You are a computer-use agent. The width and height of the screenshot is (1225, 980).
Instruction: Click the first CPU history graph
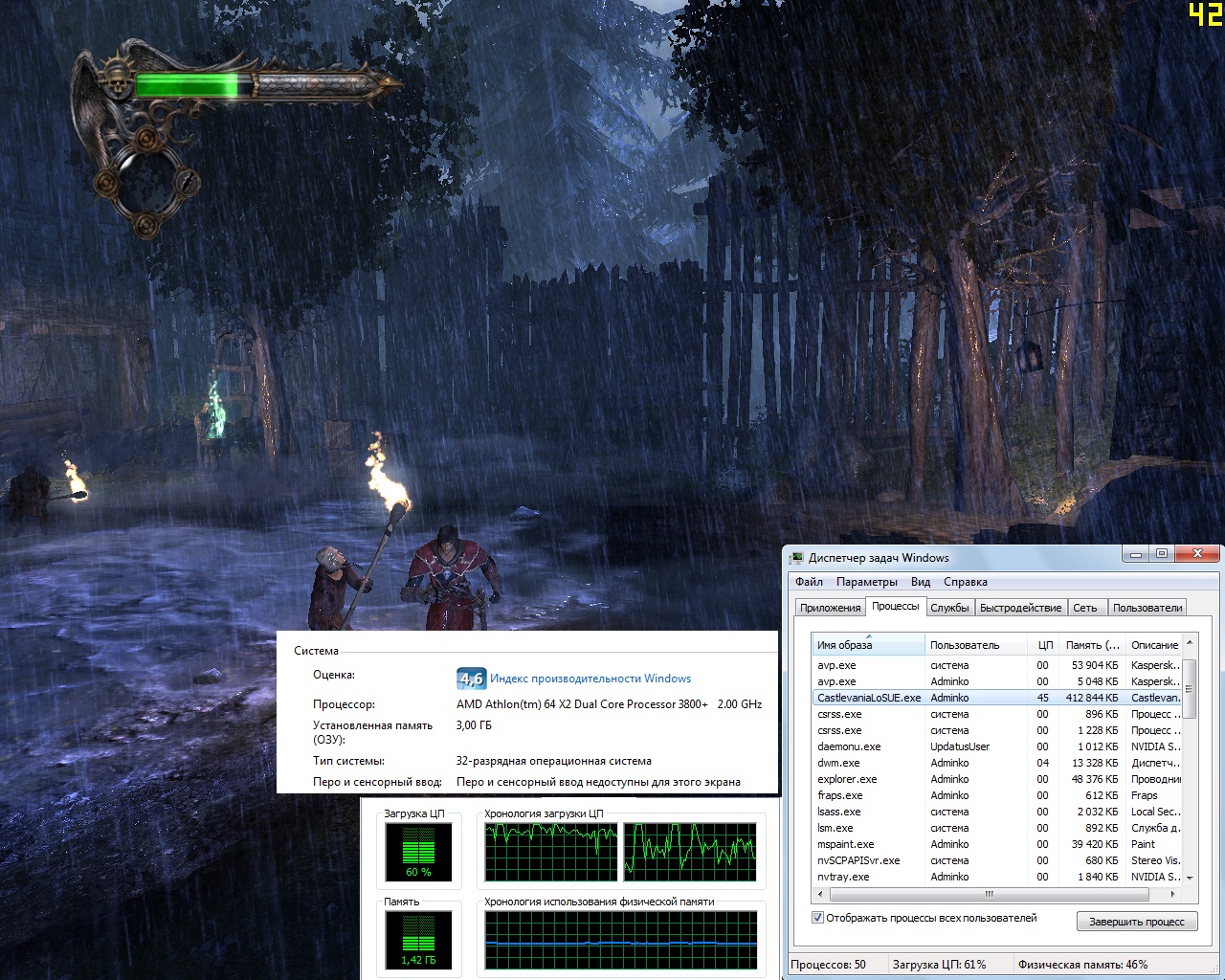(x=550, y=852)
